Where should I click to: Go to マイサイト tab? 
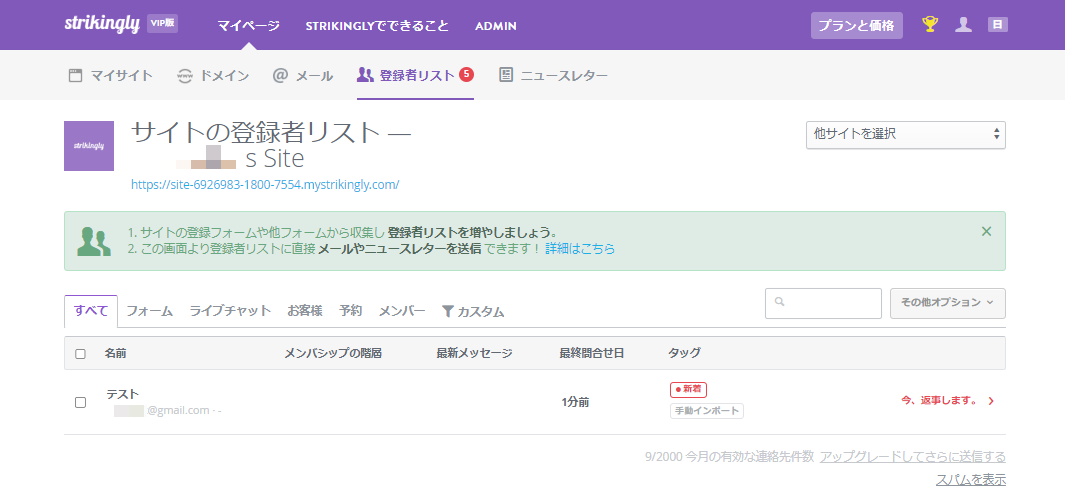tap(111, 75)
